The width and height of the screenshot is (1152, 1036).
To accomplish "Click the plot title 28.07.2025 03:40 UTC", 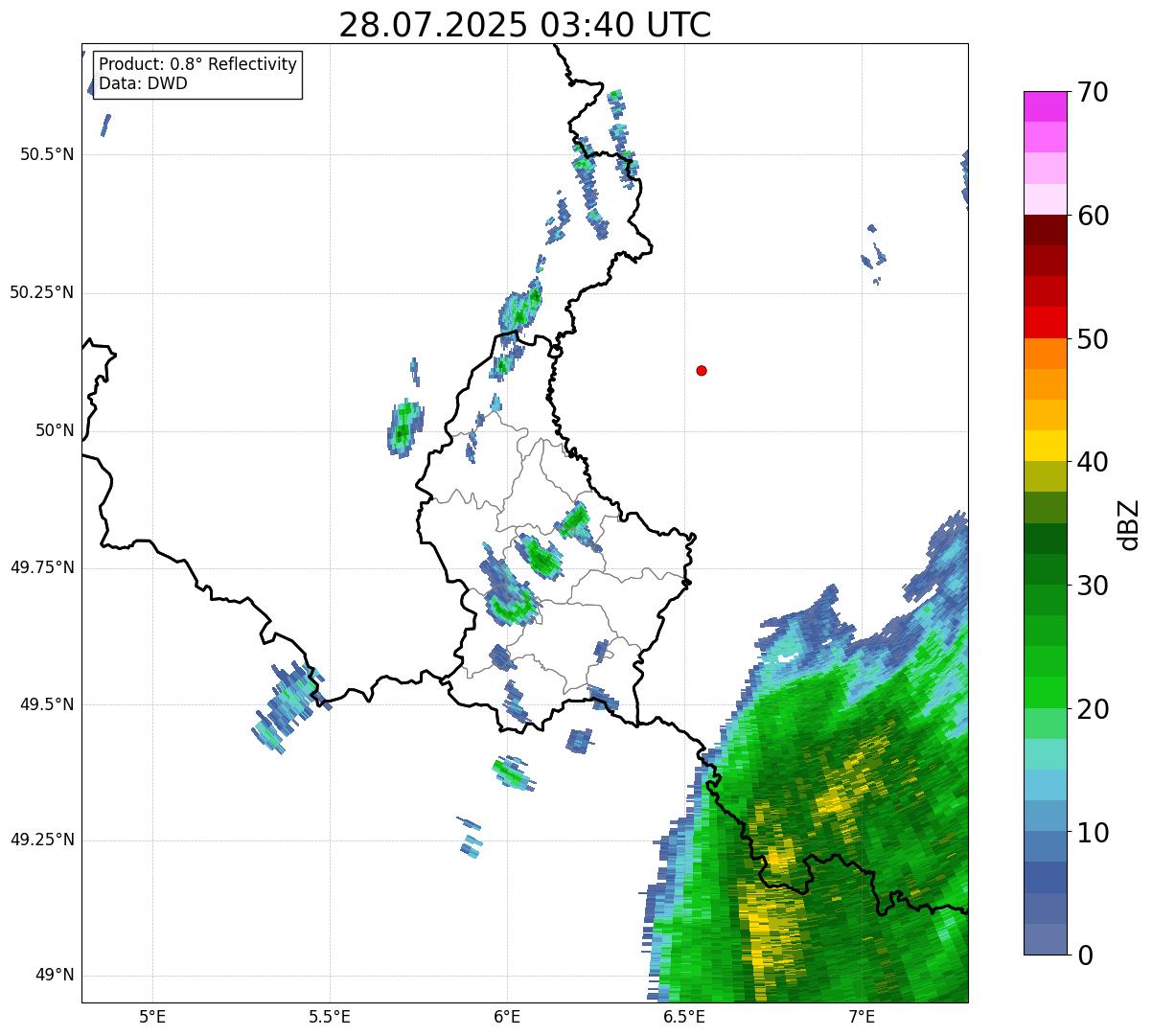I will [x=525, y=25].
